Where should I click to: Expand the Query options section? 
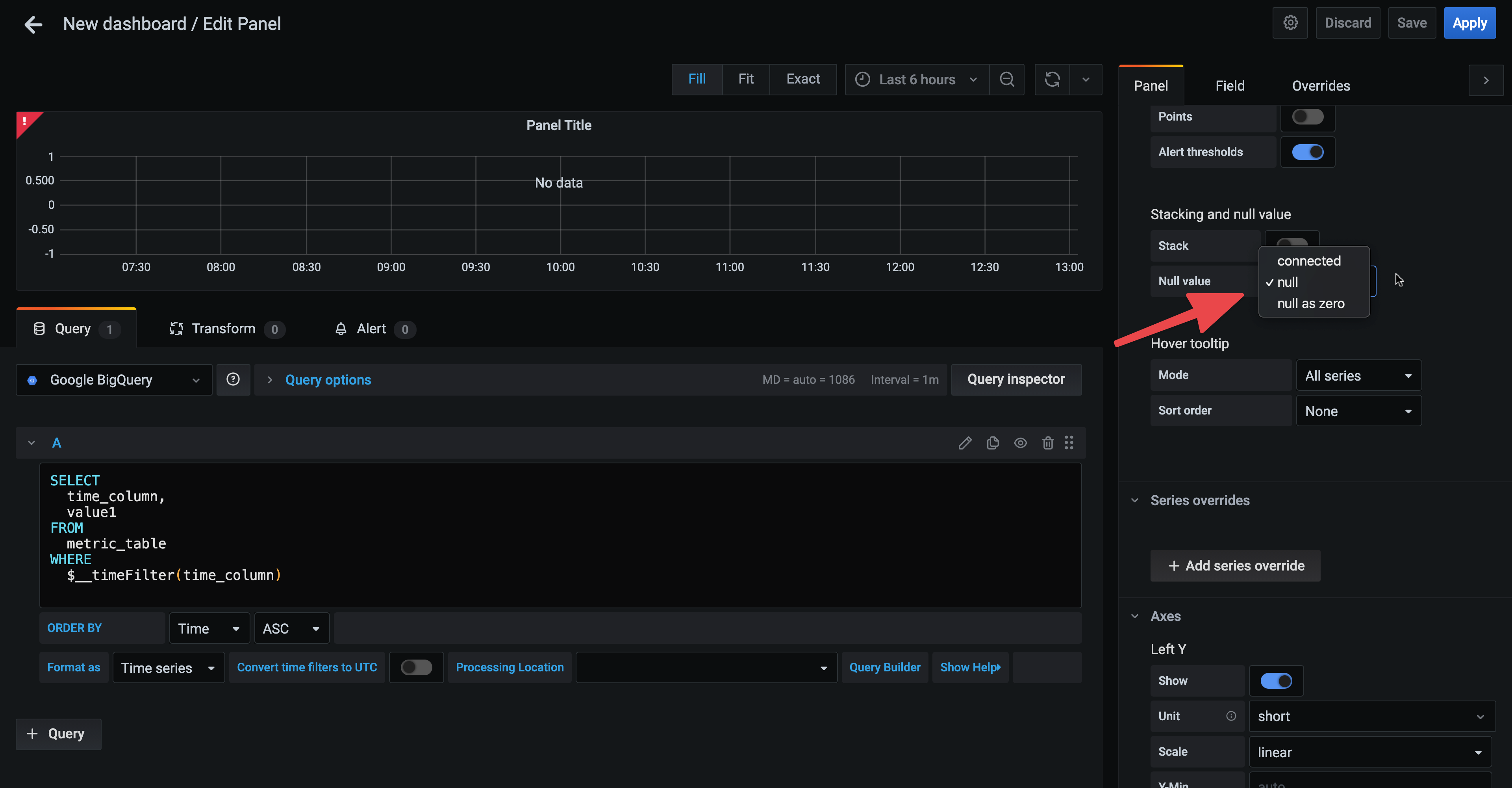tap(328, 379)
